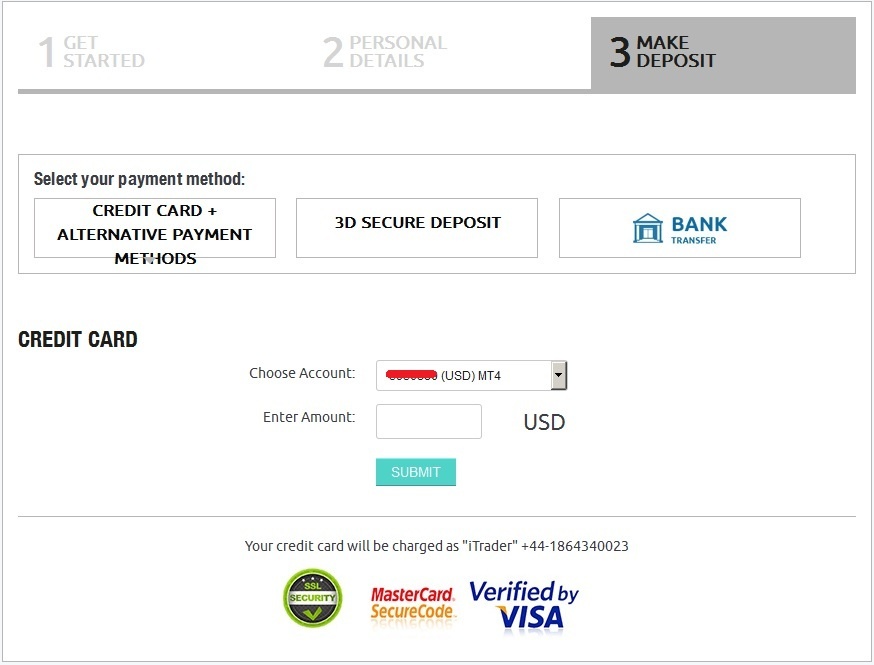Select the 3D Secure Deposit payment method

[x=416, y=227]
